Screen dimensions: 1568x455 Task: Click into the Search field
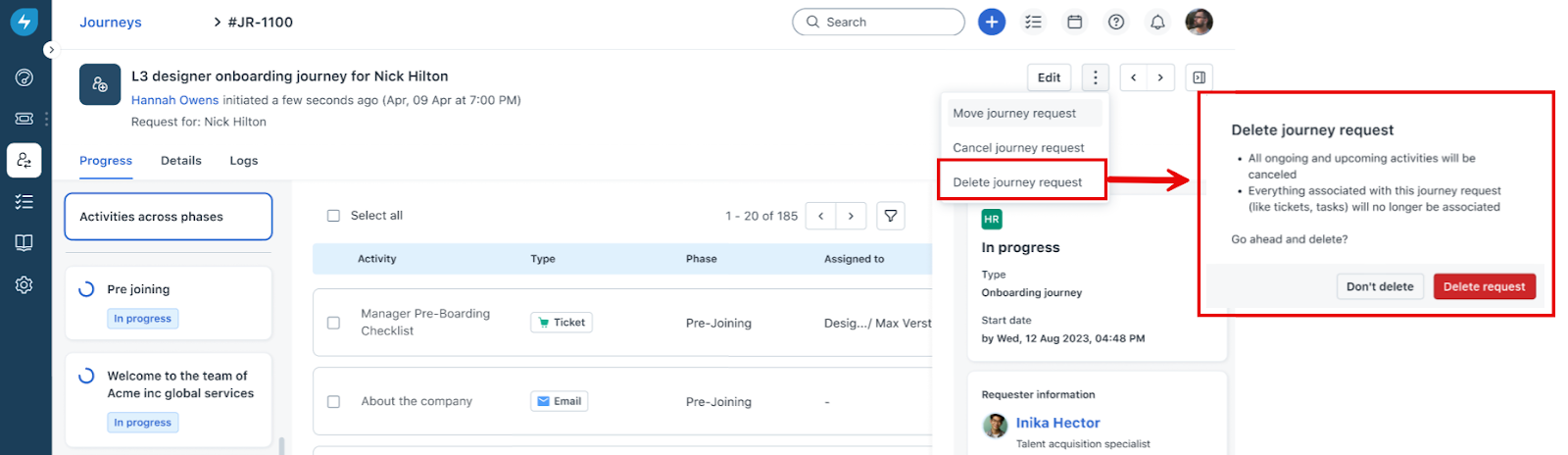click(878, 22)
